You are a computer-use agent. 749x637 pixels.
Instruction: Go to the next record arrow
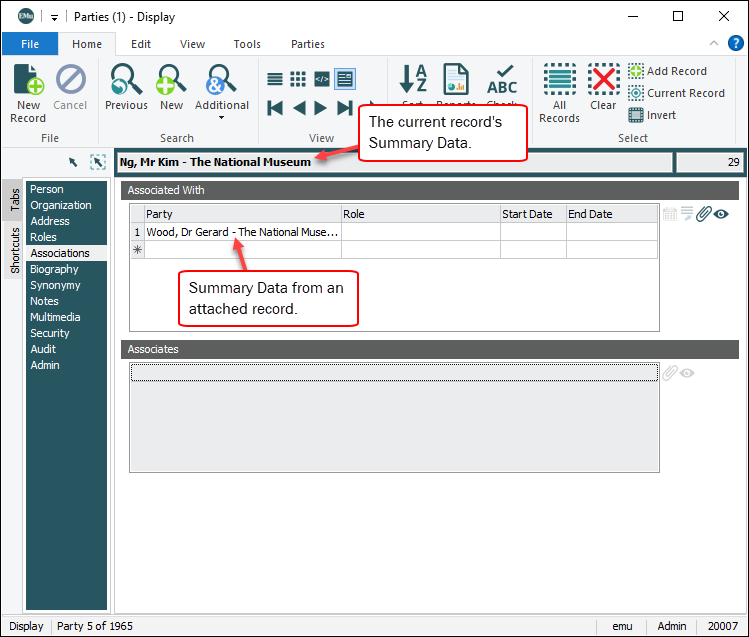click(321, 108)
